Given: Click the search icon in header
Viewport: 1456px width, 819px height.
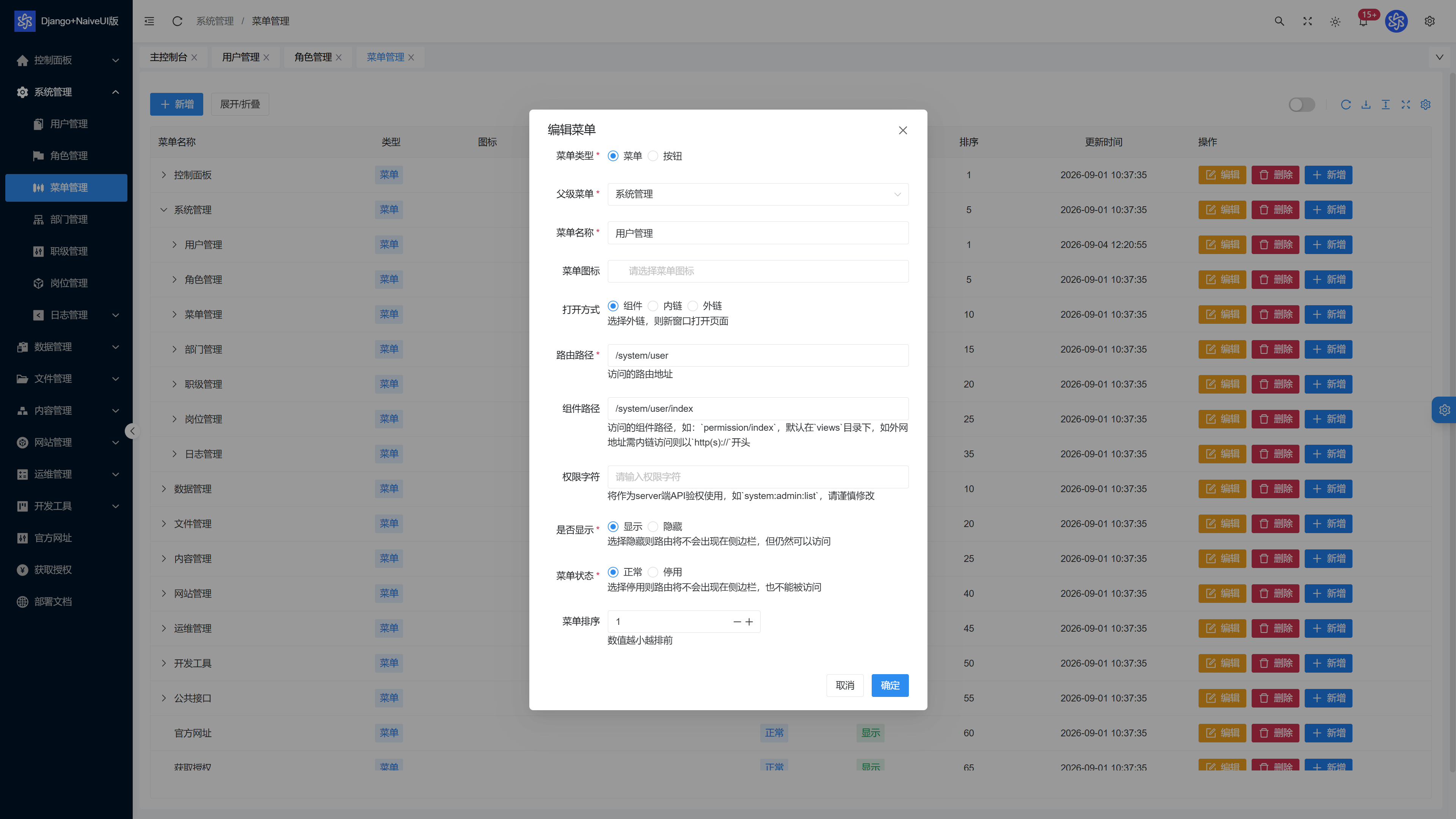Looking at the screenshot, I should click(1279, 21).
